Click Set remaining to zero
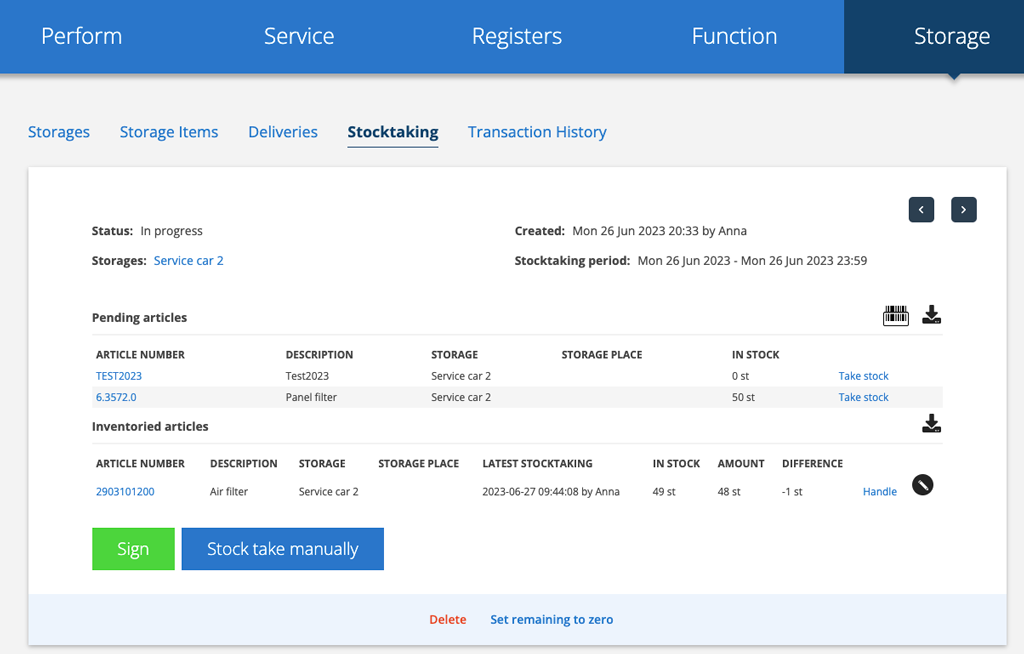This screenshot has width=1024, height=654. tap(551, 619)
